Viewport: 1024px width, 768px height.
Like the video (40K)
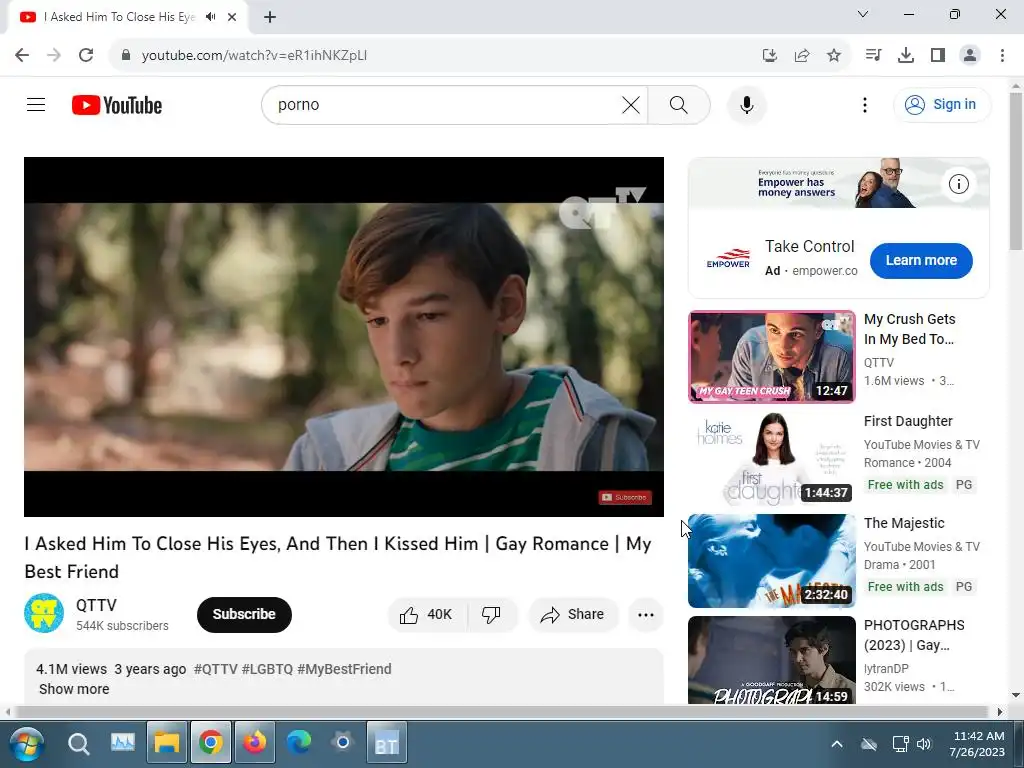point(427,615)
